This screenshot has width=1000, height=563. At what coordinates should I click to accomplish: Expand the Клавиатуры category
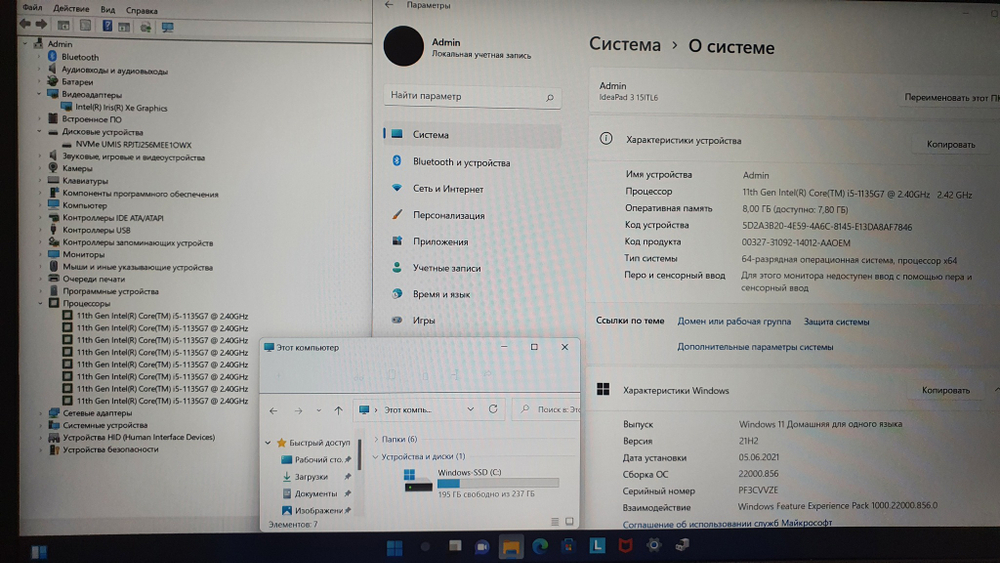click(x=40, y=180)
